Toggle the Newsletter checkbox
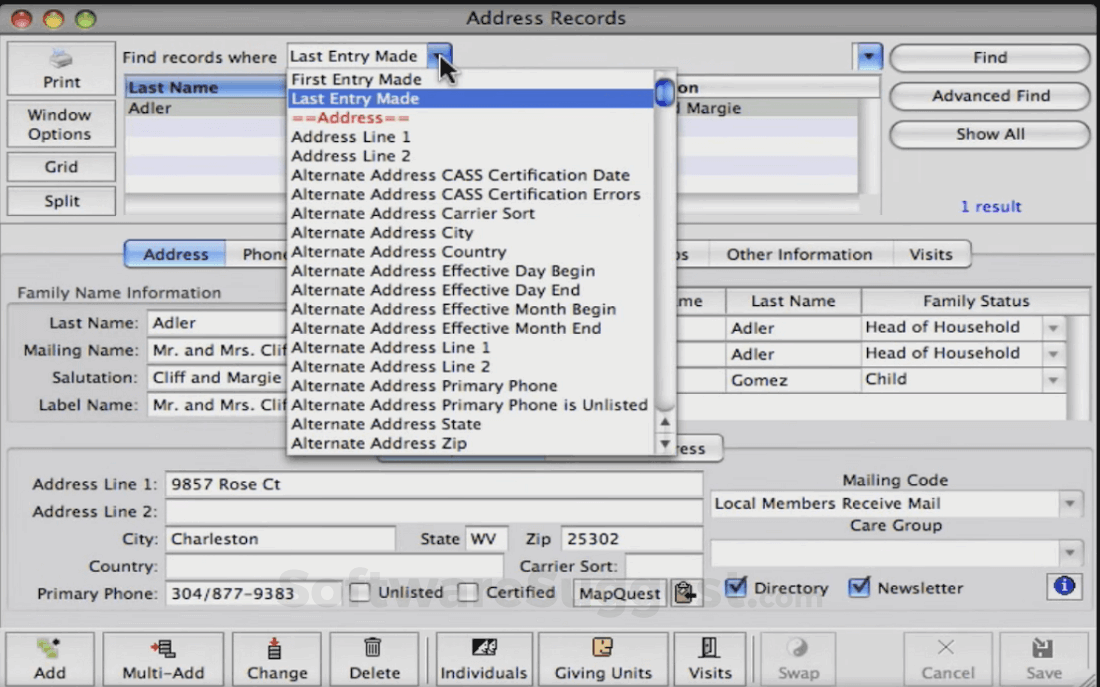1100x687 pixels. pyautogui.click(x=859, y=588)
